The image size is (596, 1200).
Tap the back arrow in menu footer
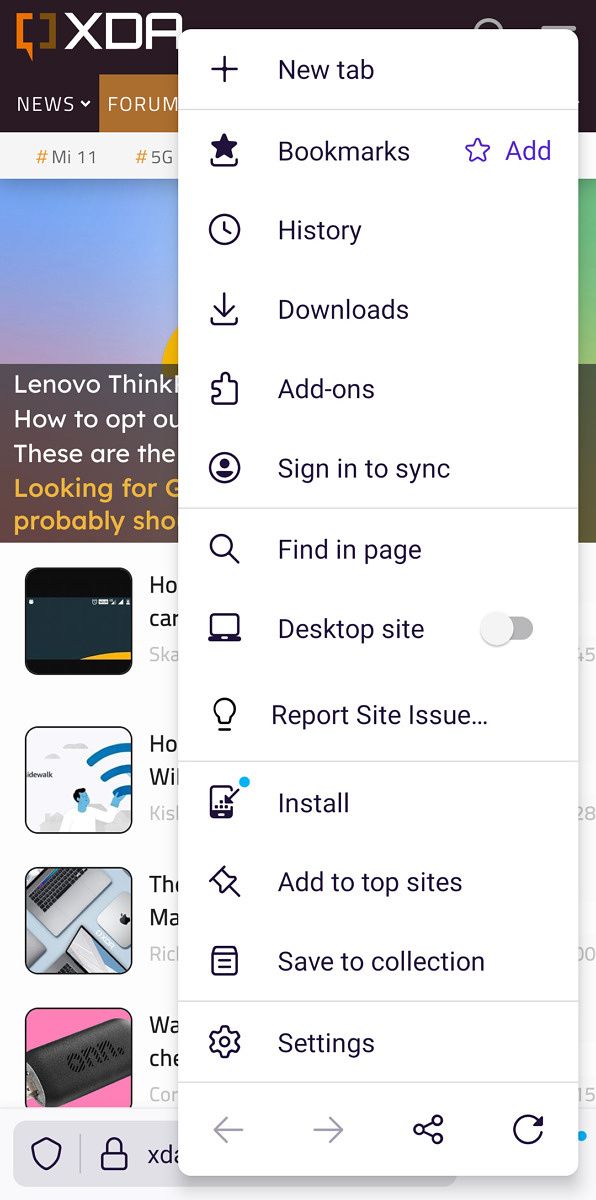[228, 1131]
